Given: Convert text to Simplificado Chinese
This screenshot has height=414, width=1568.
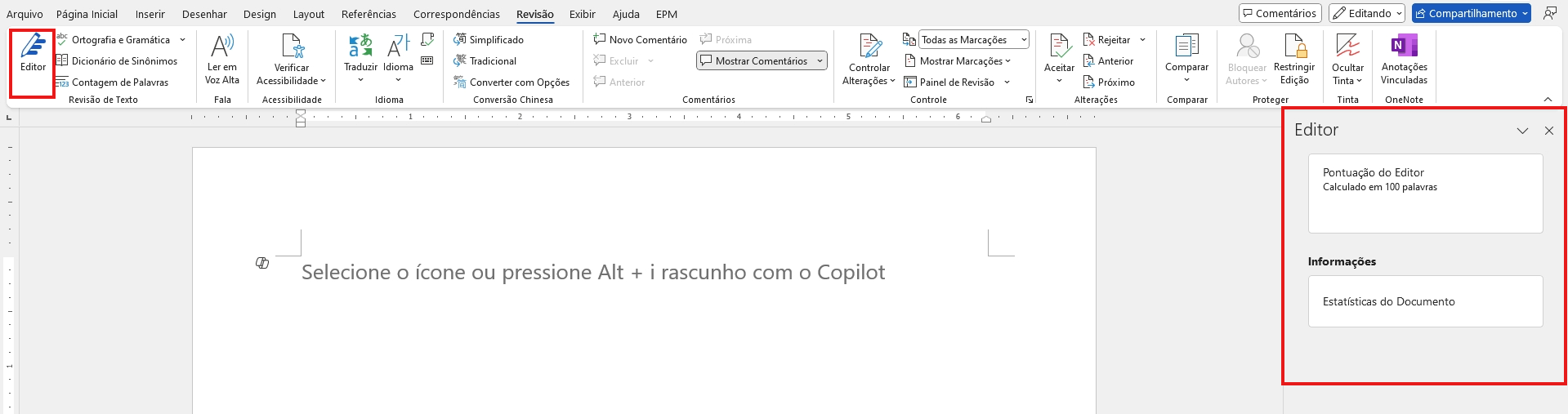Looking at the screenshot, I should (x=489, y=39).
